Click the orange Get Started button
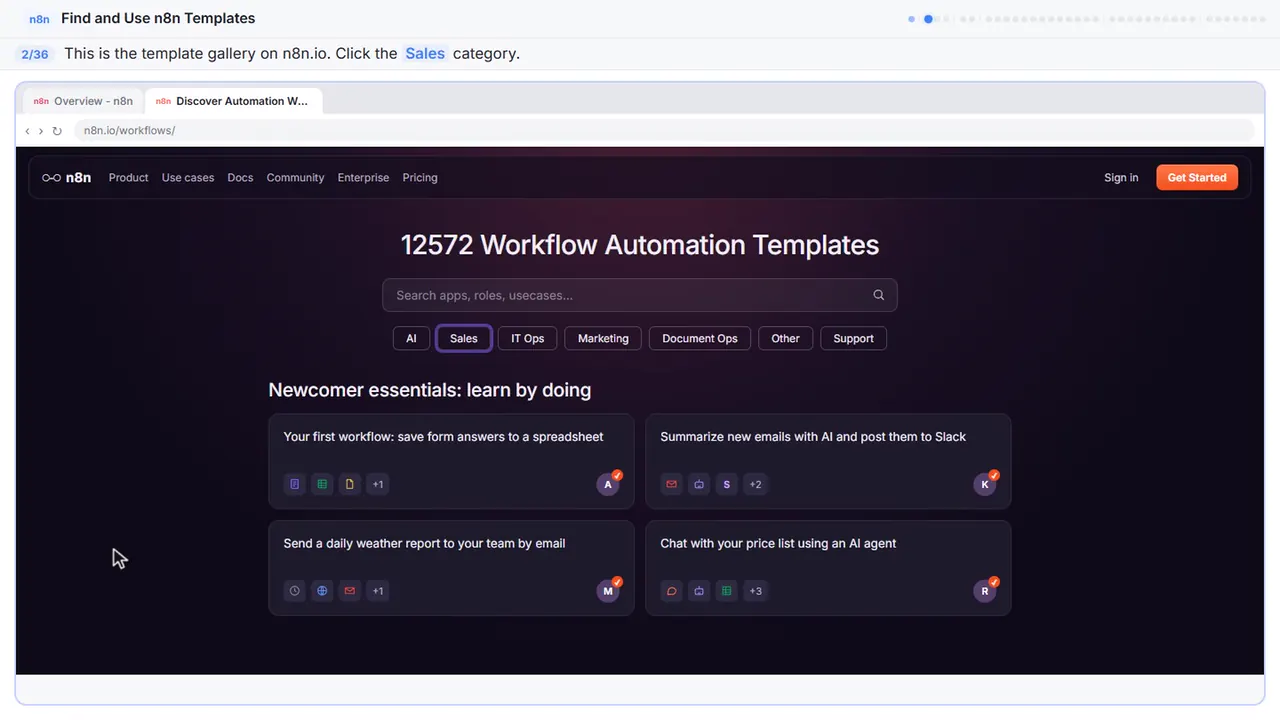This screenshot has height=720, width=1280. point(1197,178)
